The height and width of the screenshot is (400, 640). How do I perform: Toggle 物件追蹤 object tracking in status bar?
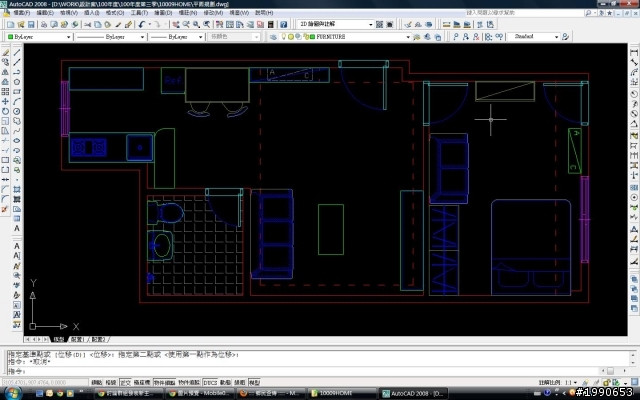click(x=189, y=382)
